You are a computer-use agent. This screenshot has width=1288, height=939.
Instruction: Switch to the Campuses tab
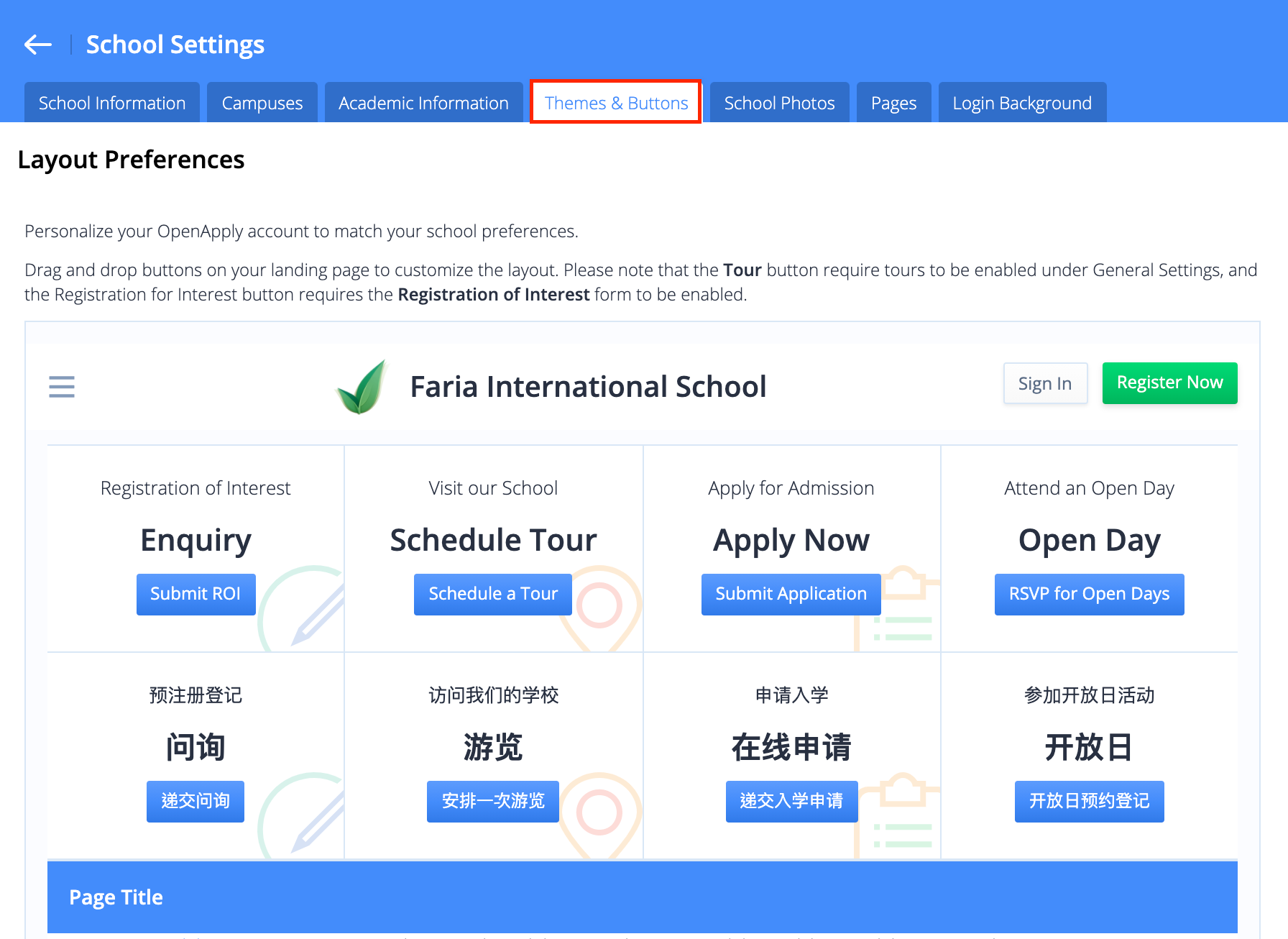262,103
